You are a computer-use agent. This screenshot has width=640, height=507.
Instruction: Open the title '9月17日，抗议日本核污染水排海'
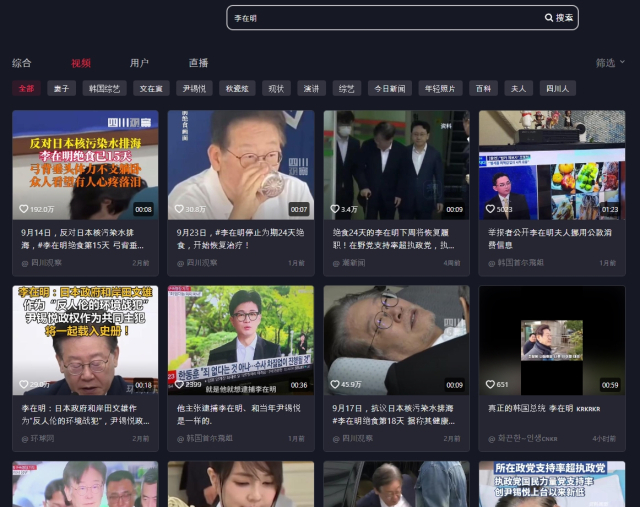point(393,414)
